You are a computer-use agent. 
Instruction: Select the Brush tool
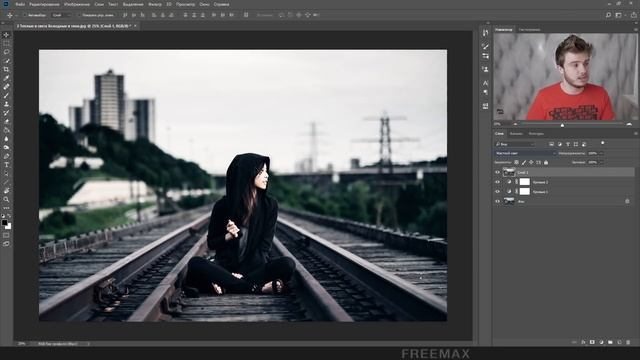pos(6,96)
